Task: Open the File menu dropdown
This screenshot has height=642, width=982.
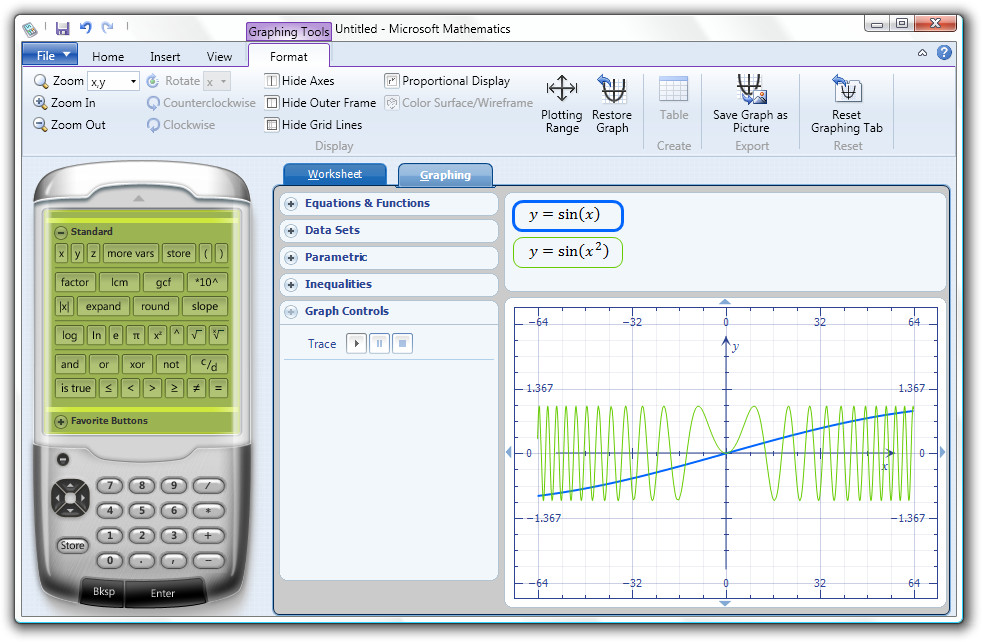Action: pos(50,55)
